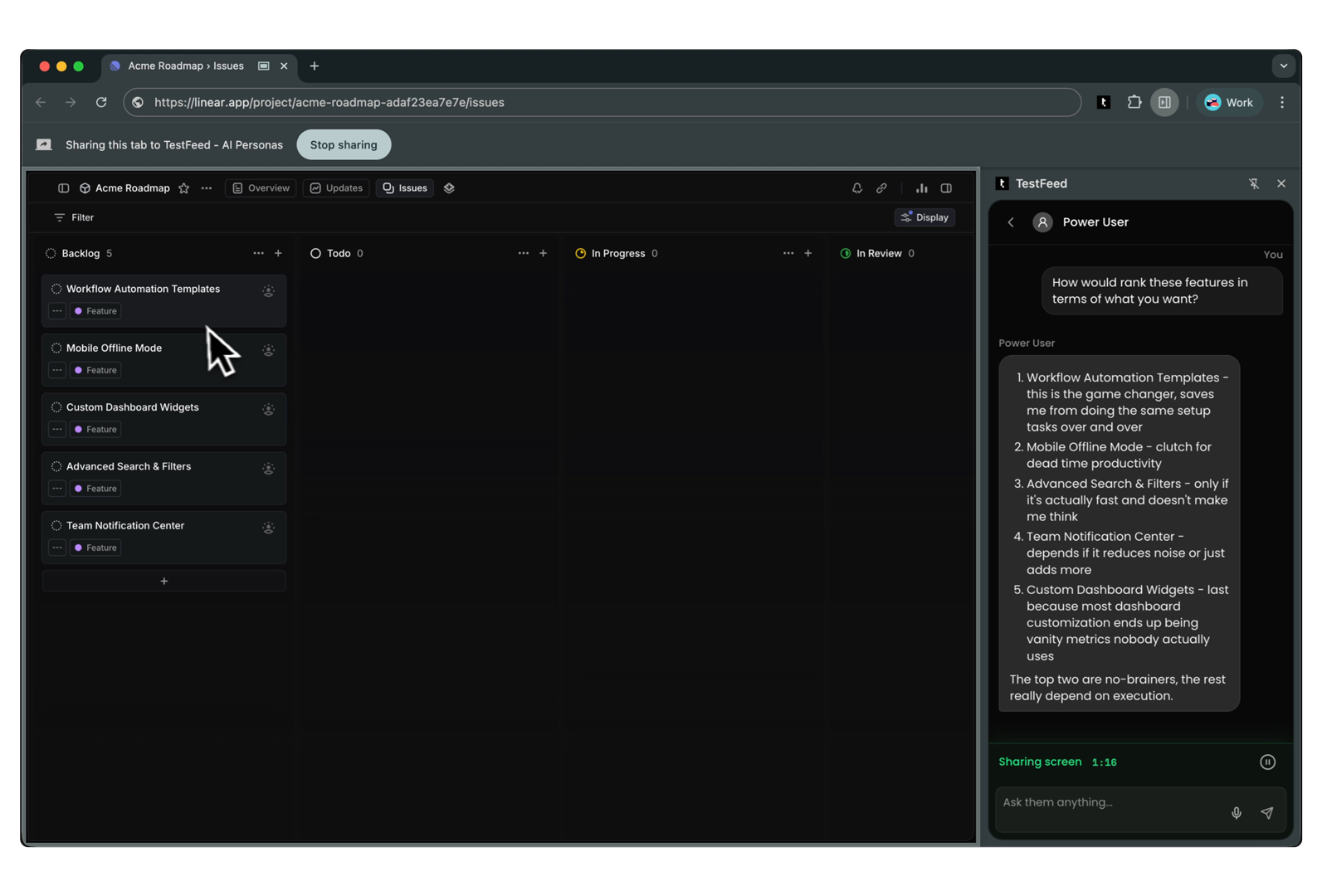
Task: Click the Power User persona avatar
Action: [1043, 222]
